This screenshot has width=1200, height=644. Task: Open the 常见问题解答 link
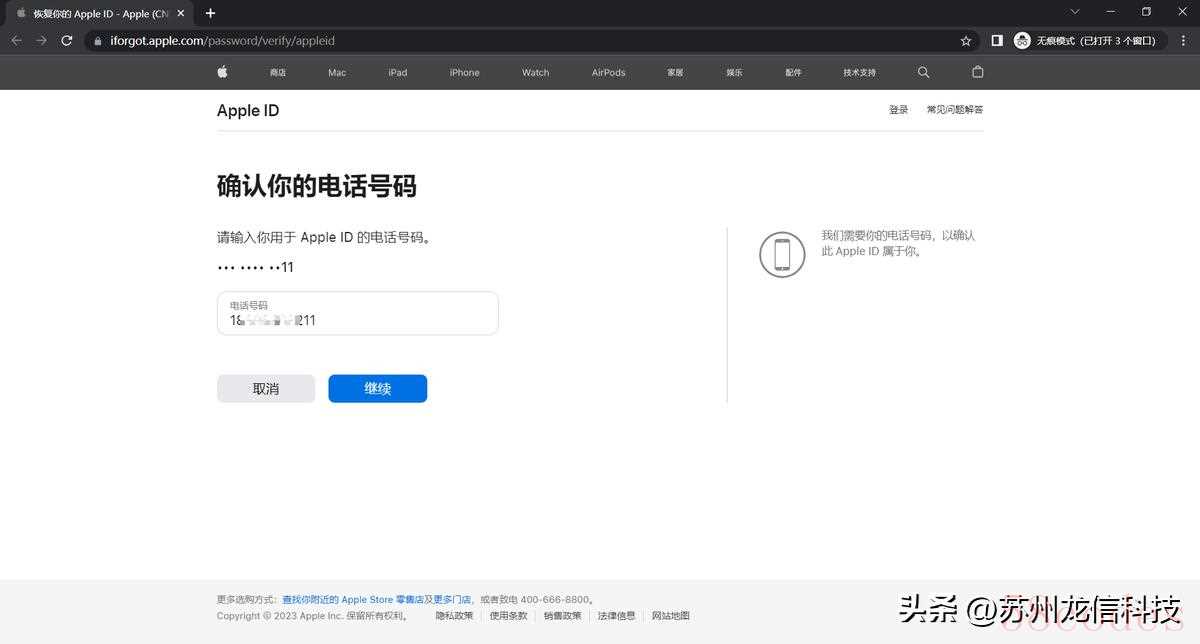955,110
